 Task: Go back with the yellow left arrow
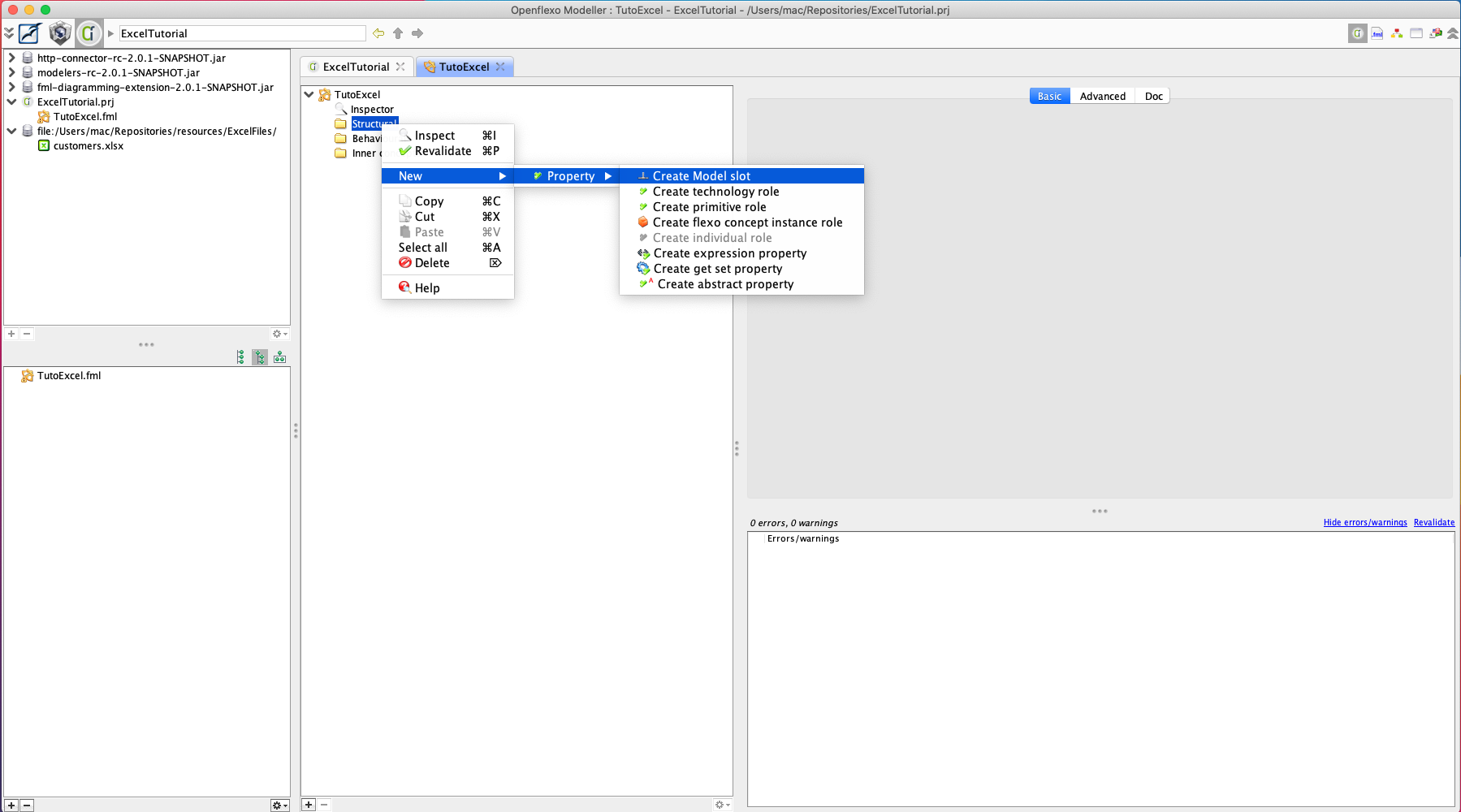[x=378, y=33]
